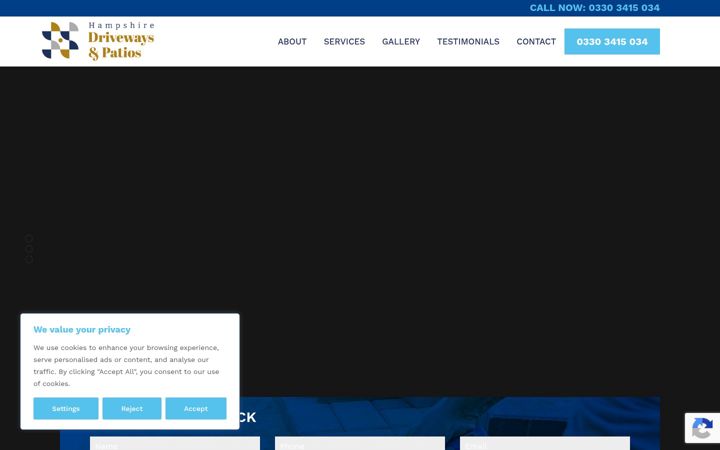The height and width of the screenshot is (450, 720).
Task: Click the Name input field
Action: (175, 444)
